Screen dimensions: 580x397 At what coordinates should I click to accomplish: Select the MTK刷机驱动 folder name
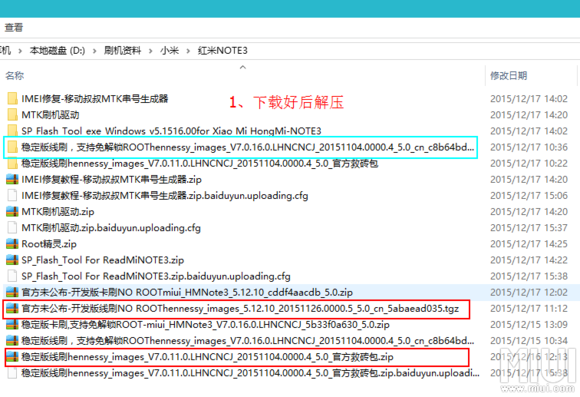coord(50,115)
